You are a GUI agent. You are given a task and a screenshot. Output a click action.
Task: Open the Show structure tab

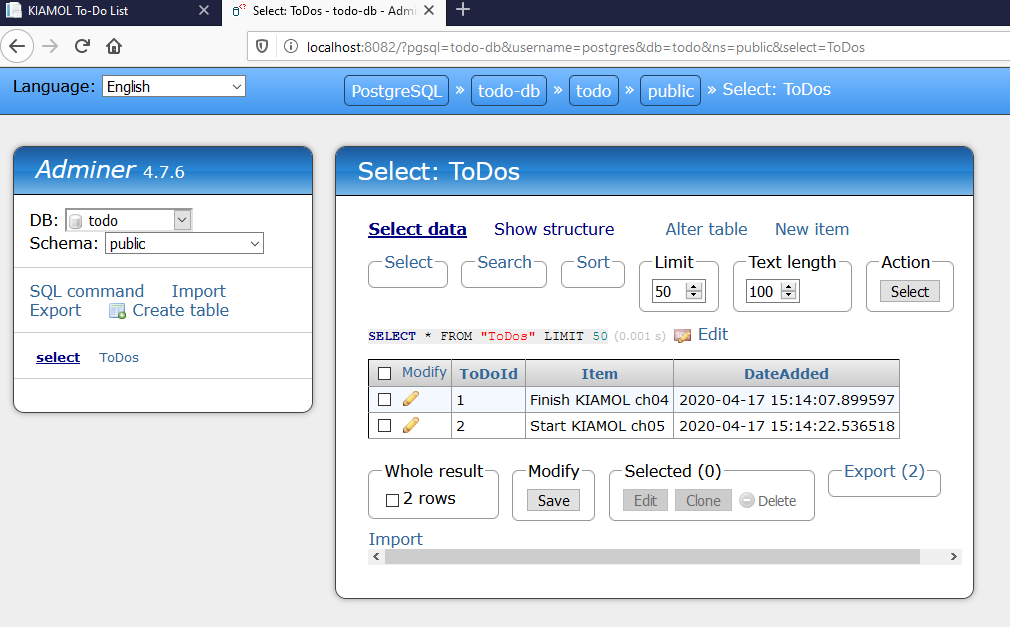[x=554, y=229]
